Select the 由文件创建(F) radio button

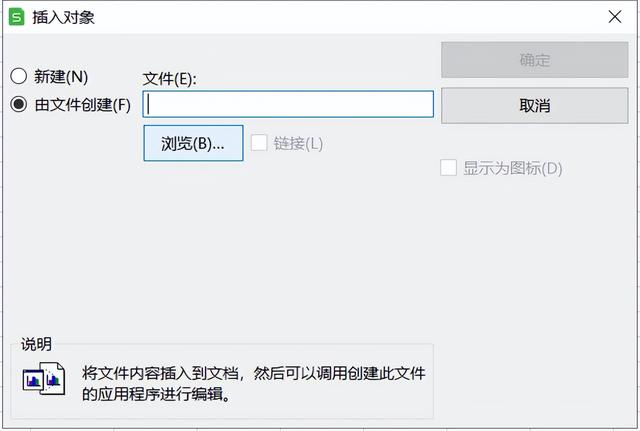(x=19, y=104)
